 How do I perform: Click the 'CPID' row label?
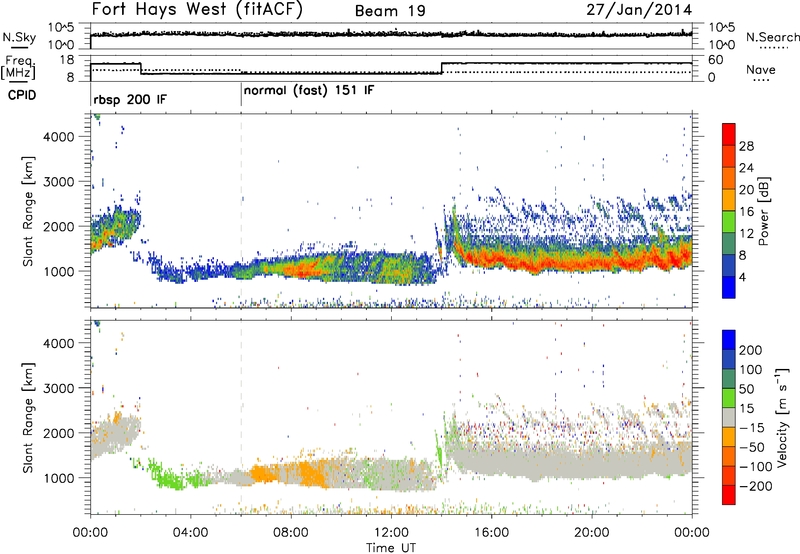[x=22, y=95]
